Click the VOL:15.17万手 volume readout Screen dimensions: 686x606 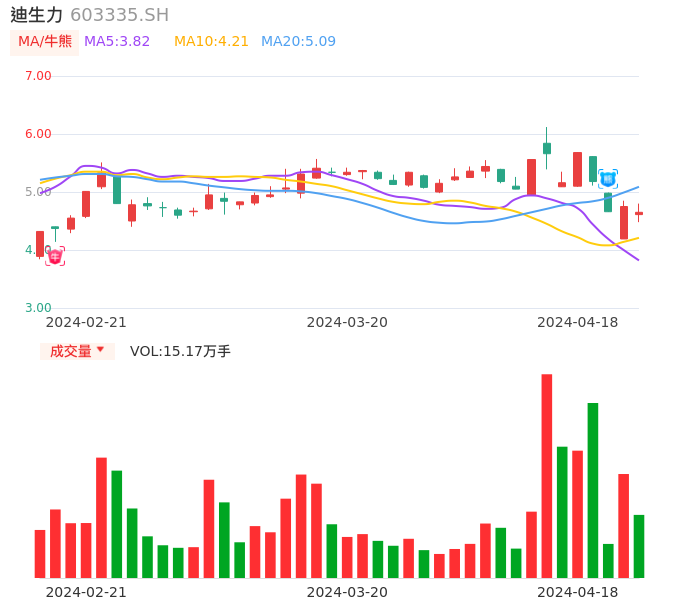click(x=180, y=351)
